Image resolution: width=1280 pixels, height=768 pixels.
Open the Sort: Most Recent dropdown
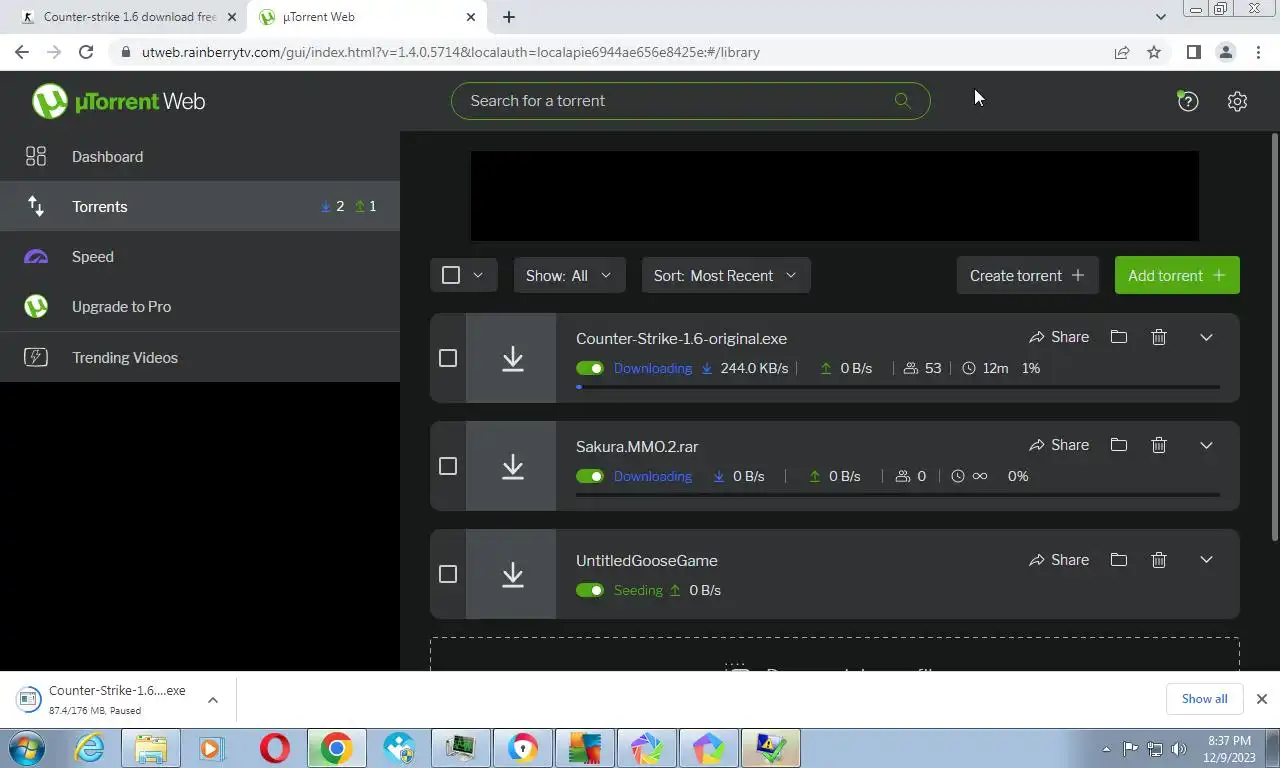[x=726, y=275]
